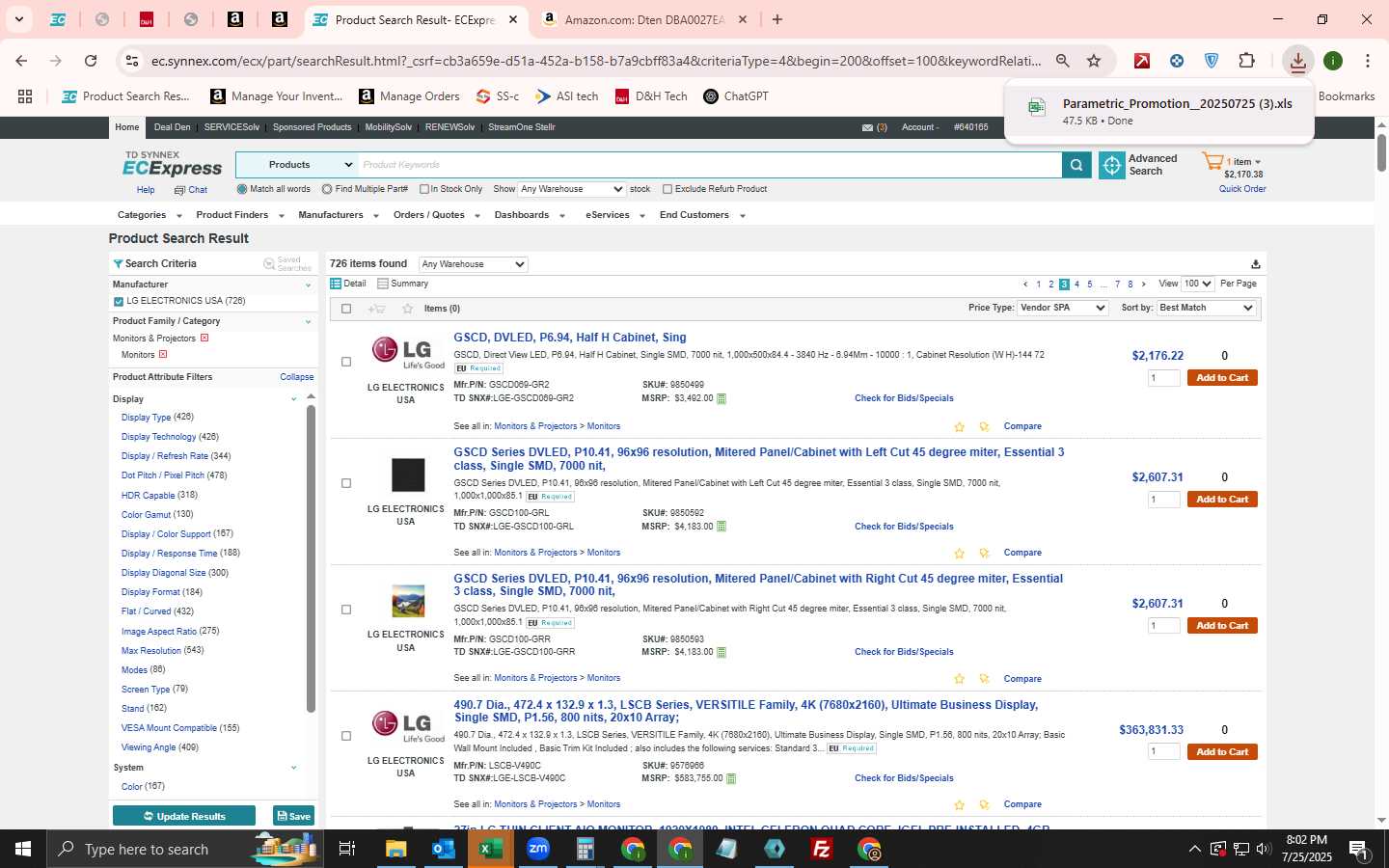Click the magnifier search button beside Product Keywords

click(x=1076, y=165)
